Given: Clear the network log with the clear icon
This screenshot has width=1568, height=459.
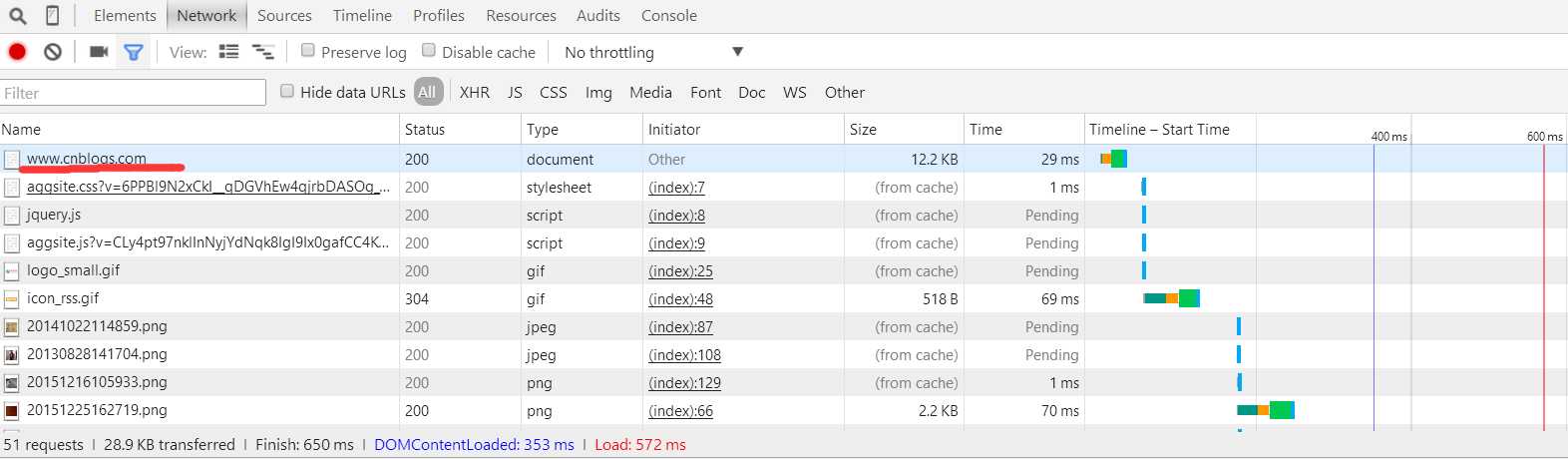Looking at the screenshot, I should [x=53, y=52].
